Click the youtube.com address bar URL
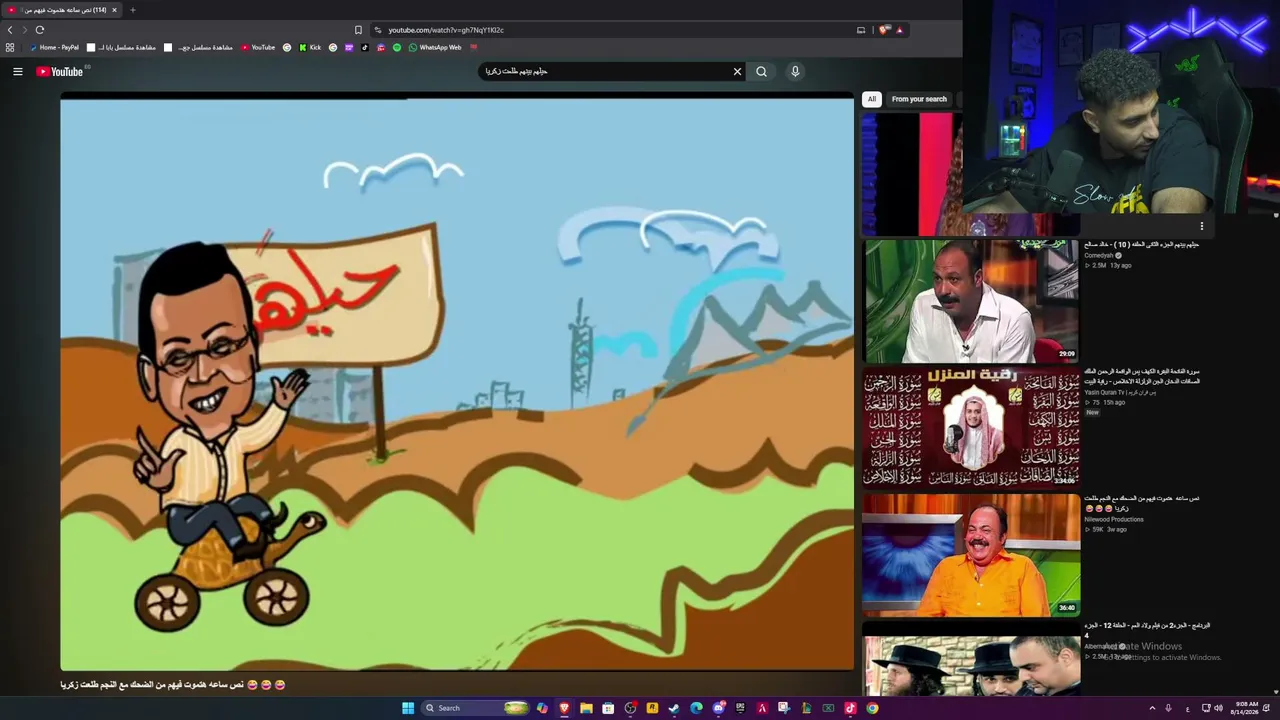 pos(446,30)
